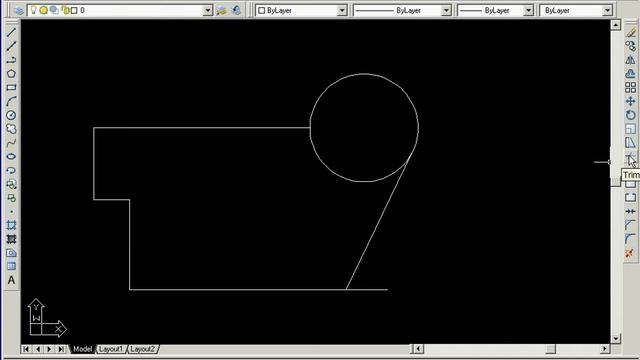Click Make Object's Layer Current icon
640x360 pixels.
pos(221,10)
